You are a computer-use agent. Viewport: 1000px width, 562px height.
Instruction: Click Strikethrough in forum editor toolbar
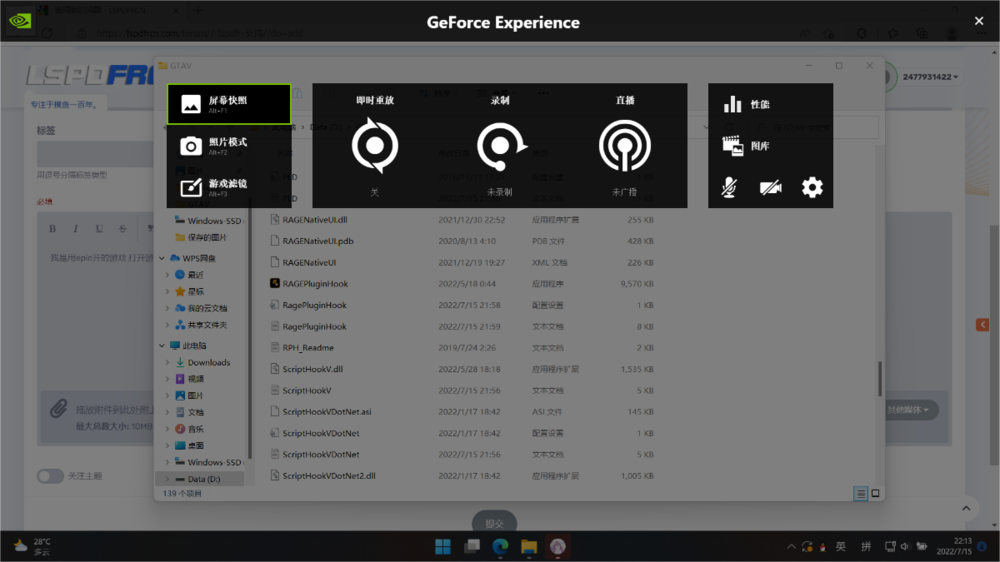pos(122,228)
